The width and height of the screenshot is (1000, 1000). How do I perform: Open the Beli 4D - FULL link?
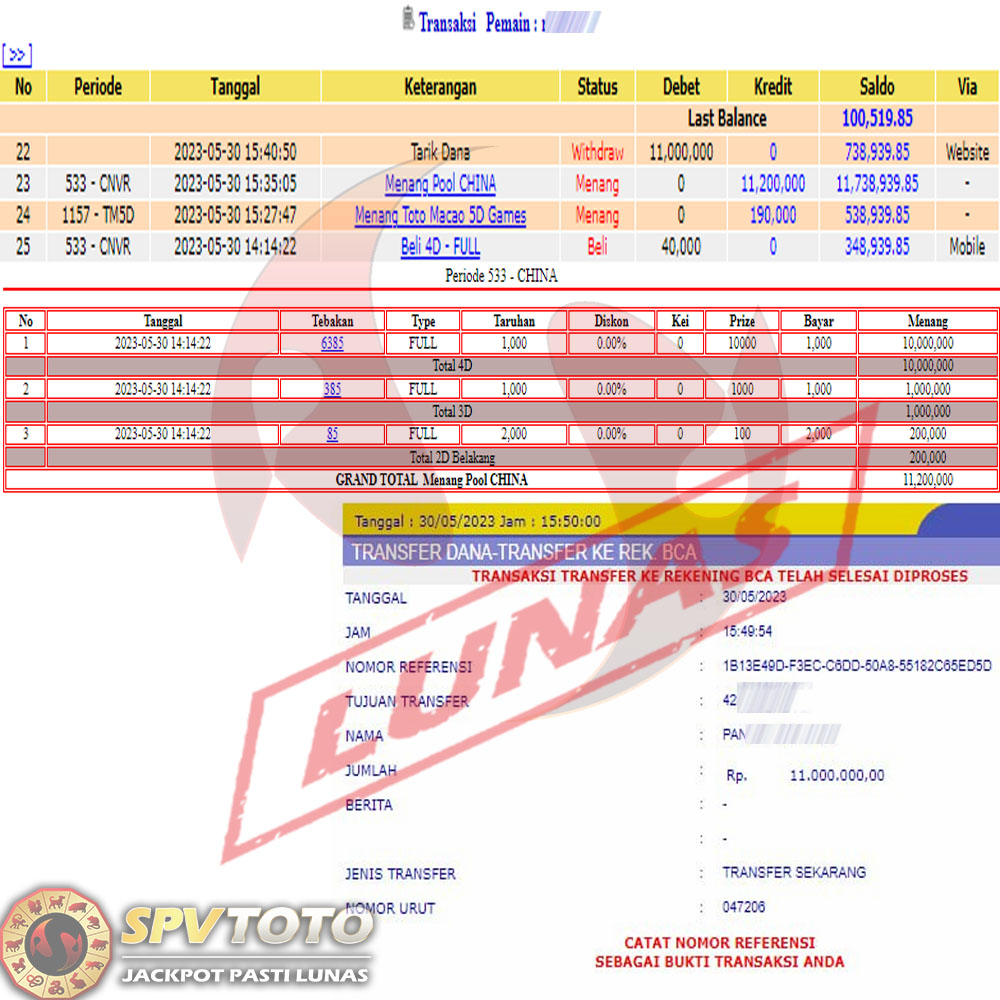[x=440, y=246]
